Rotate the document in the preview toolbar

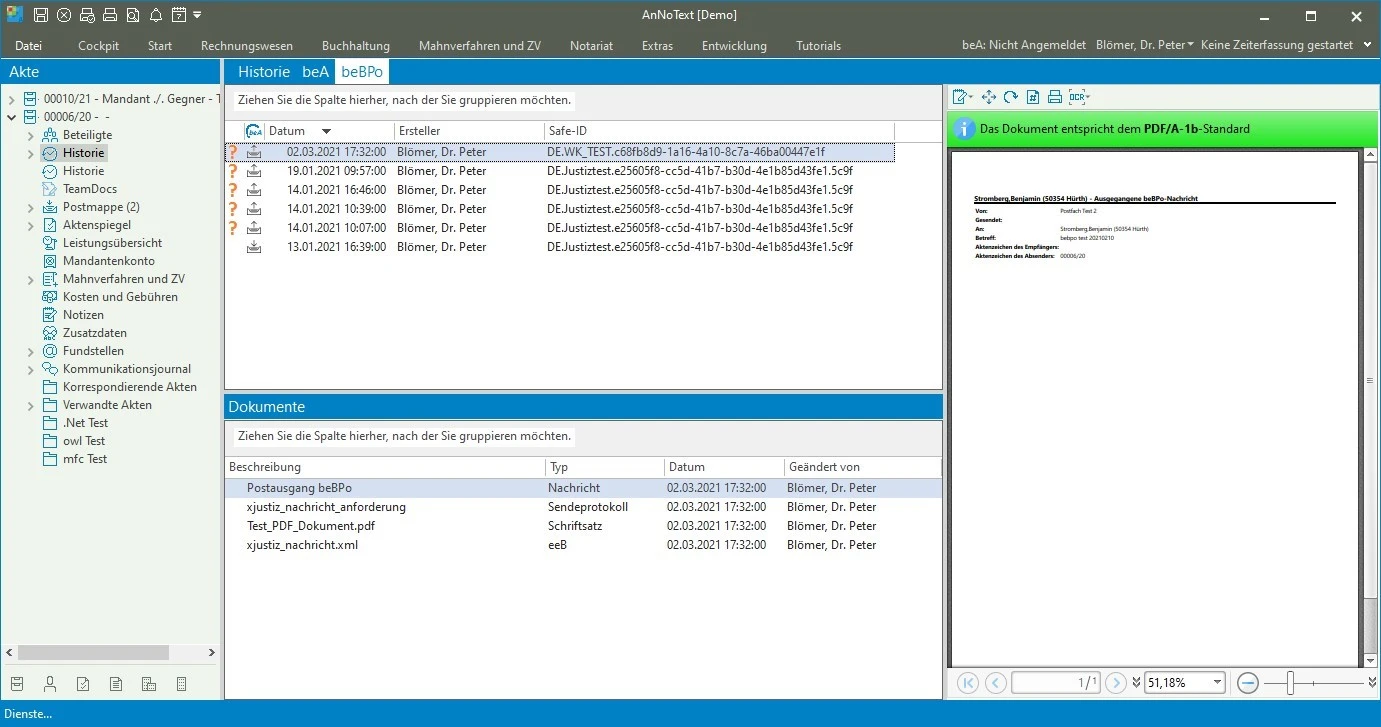(x=1011, y=97)
